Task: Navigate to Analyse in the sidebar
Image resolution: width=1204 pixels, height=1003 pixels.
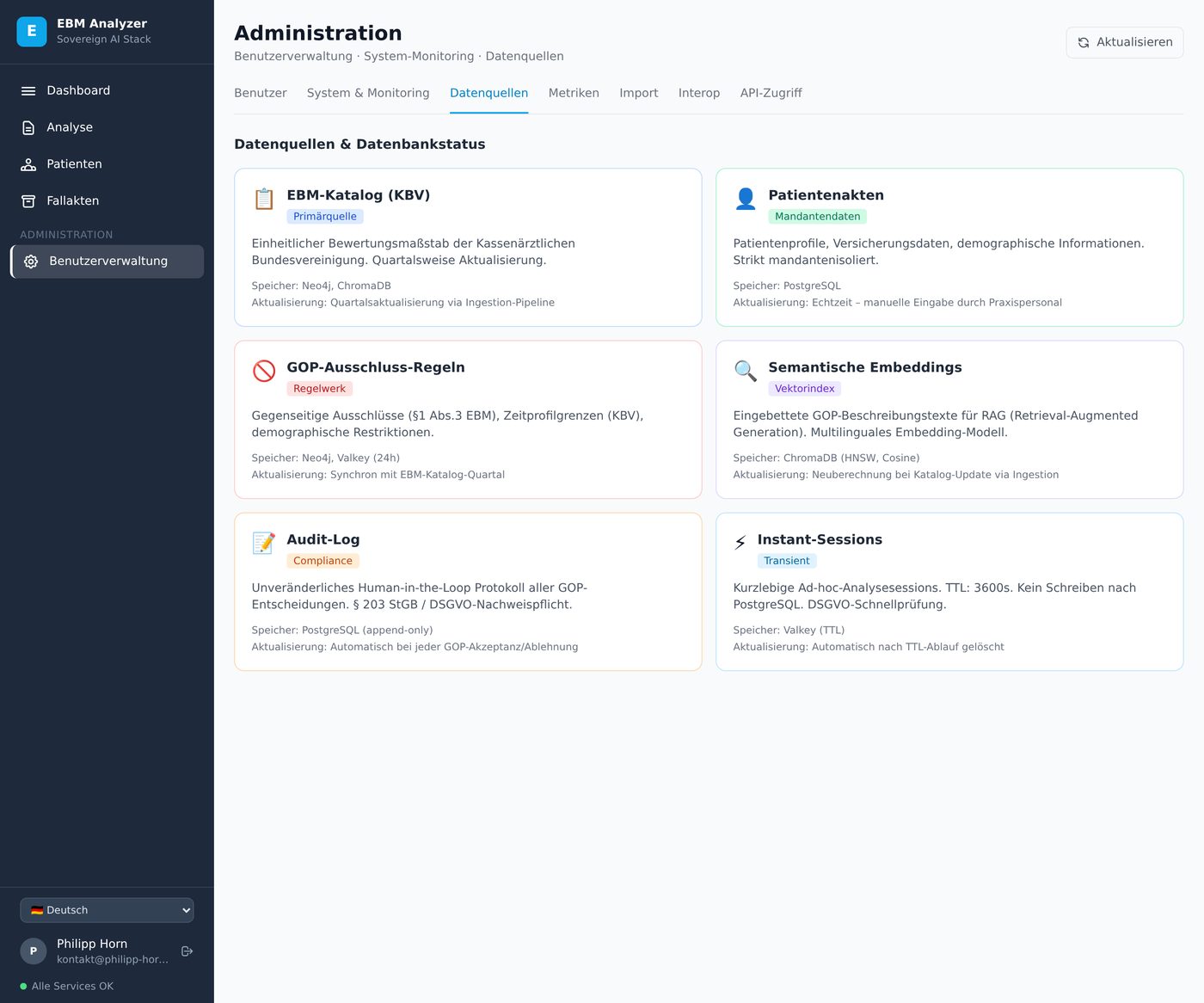Action: point(107,127)
